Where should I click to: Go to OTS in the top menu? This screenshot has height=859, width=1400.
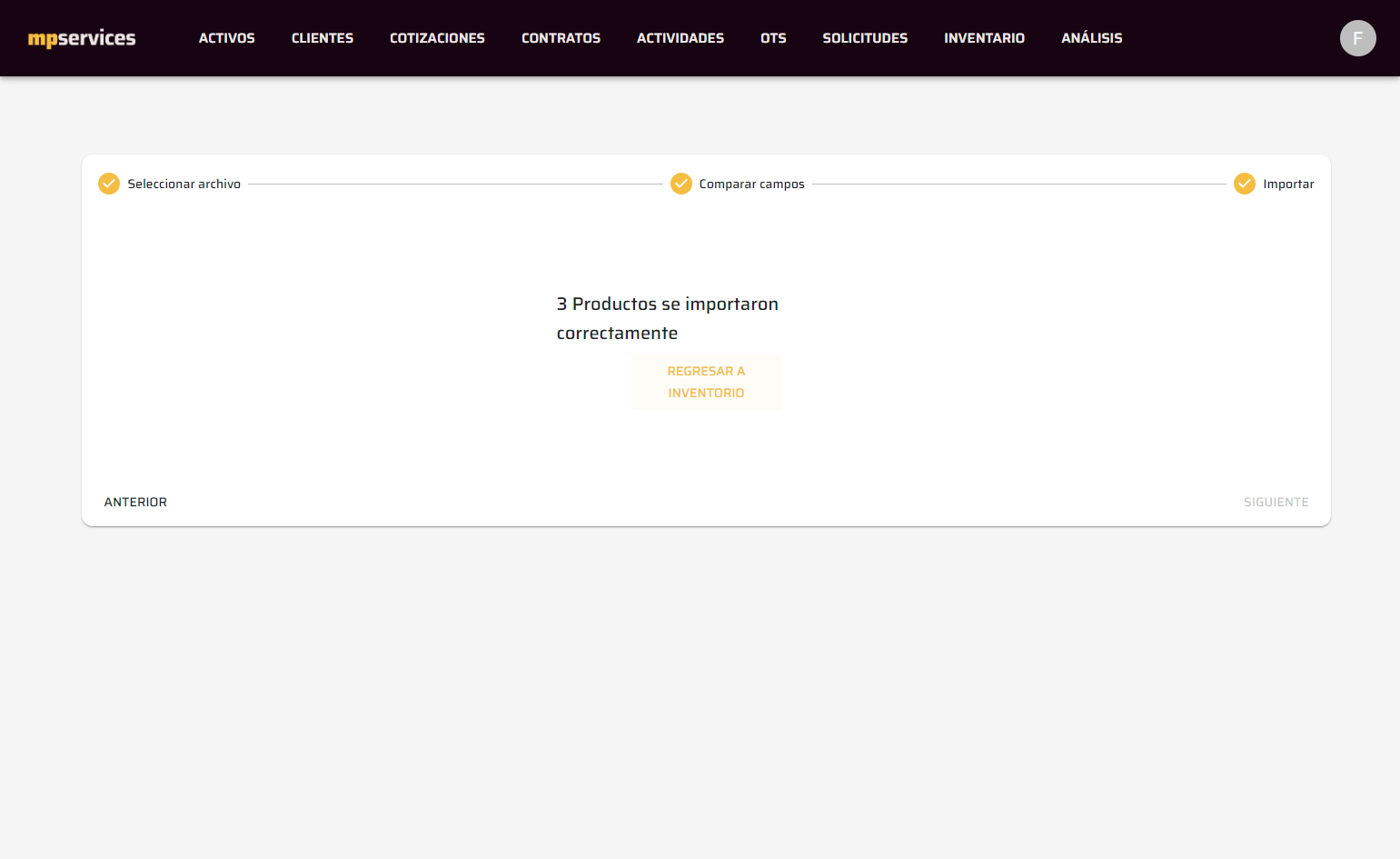coord(773,38)
